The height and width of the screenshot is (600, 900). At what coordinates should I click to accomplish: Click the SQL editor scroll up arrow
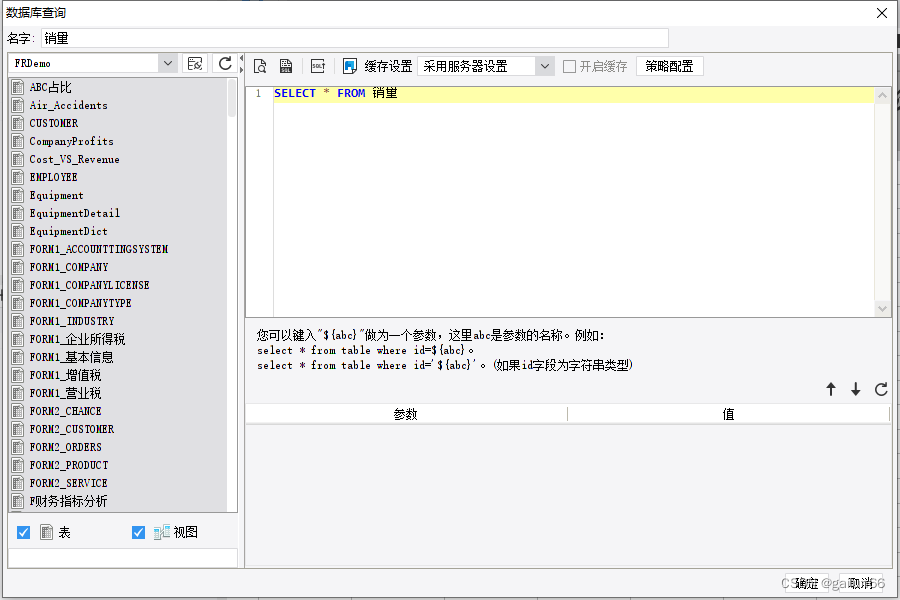click(882, 95)
